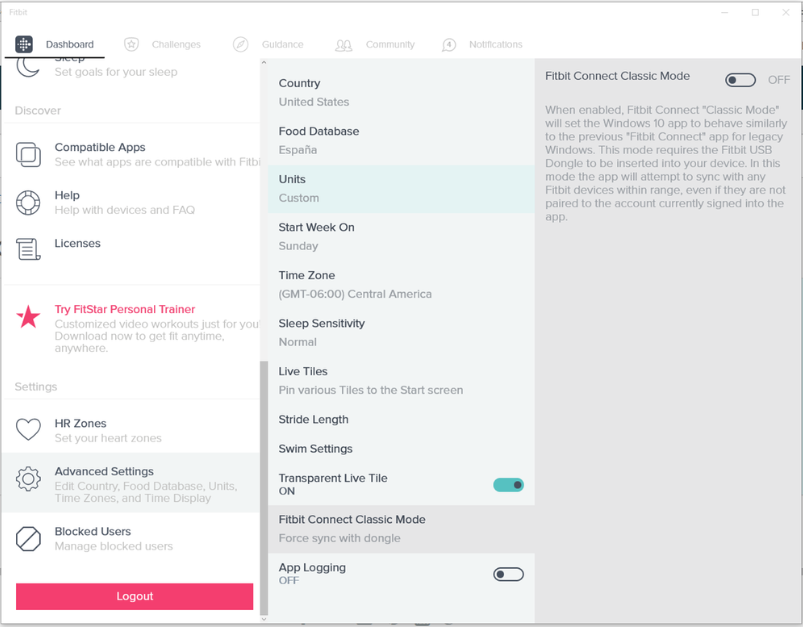
Task: Click the sleep moon icon
Action: click(x=28, y=68)
